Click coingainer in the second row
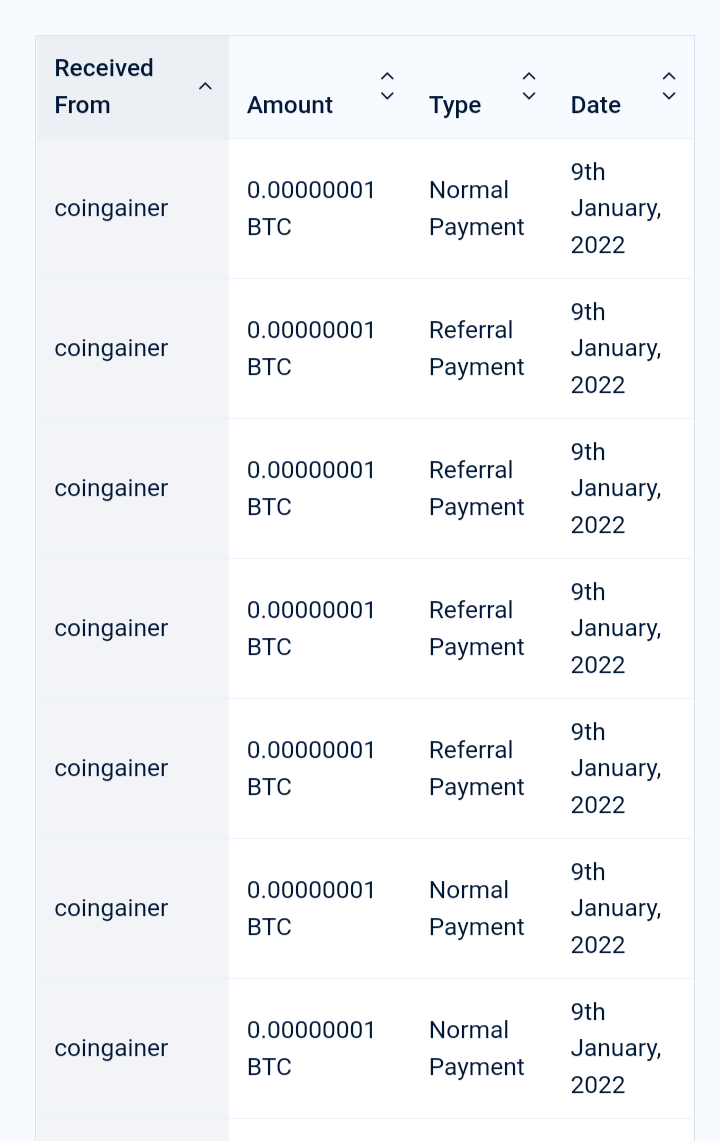 point(111,349)
